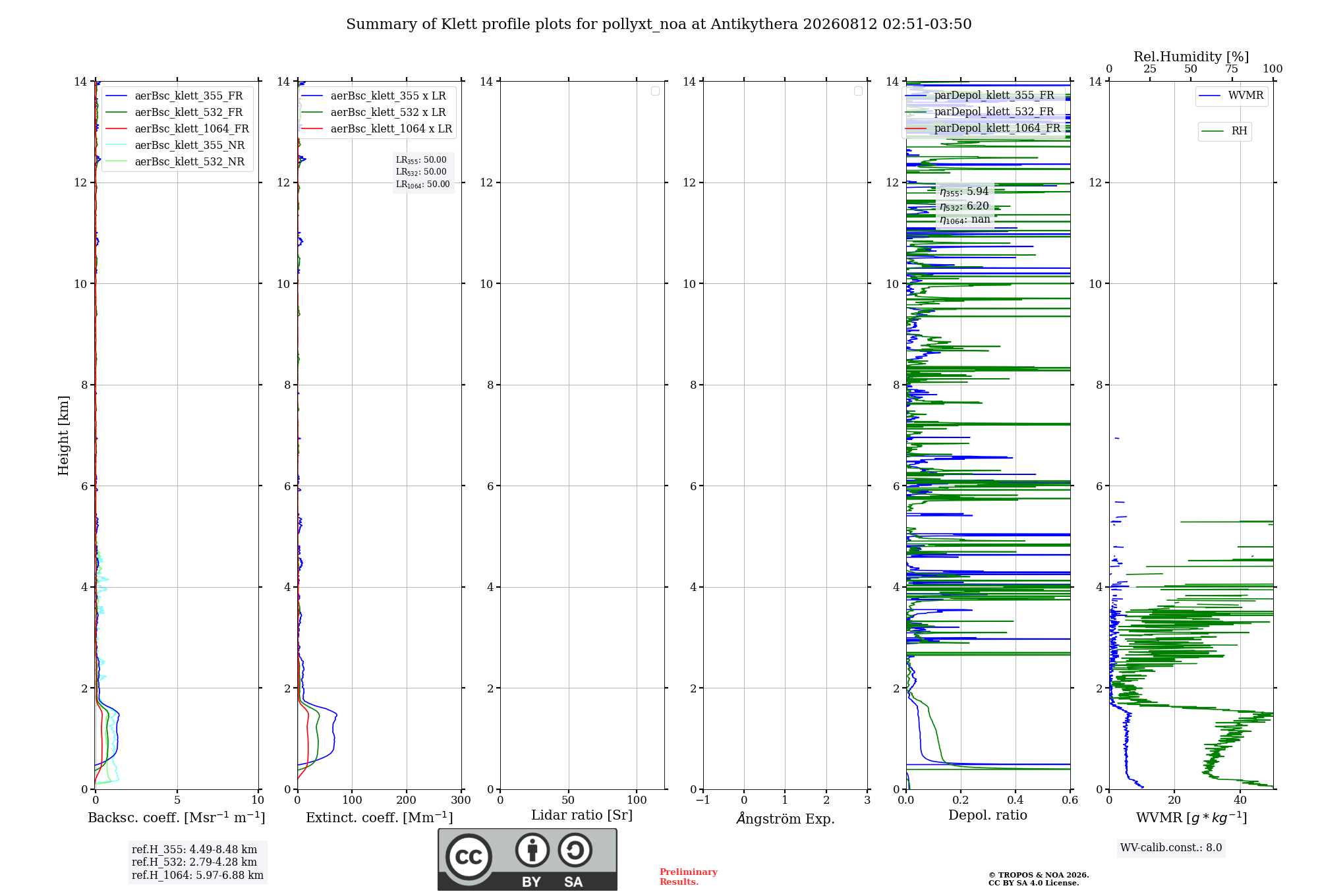Click the WVMR legend entry
The width and height of the screenshot is (1318, 896).
pos(1231,96)
